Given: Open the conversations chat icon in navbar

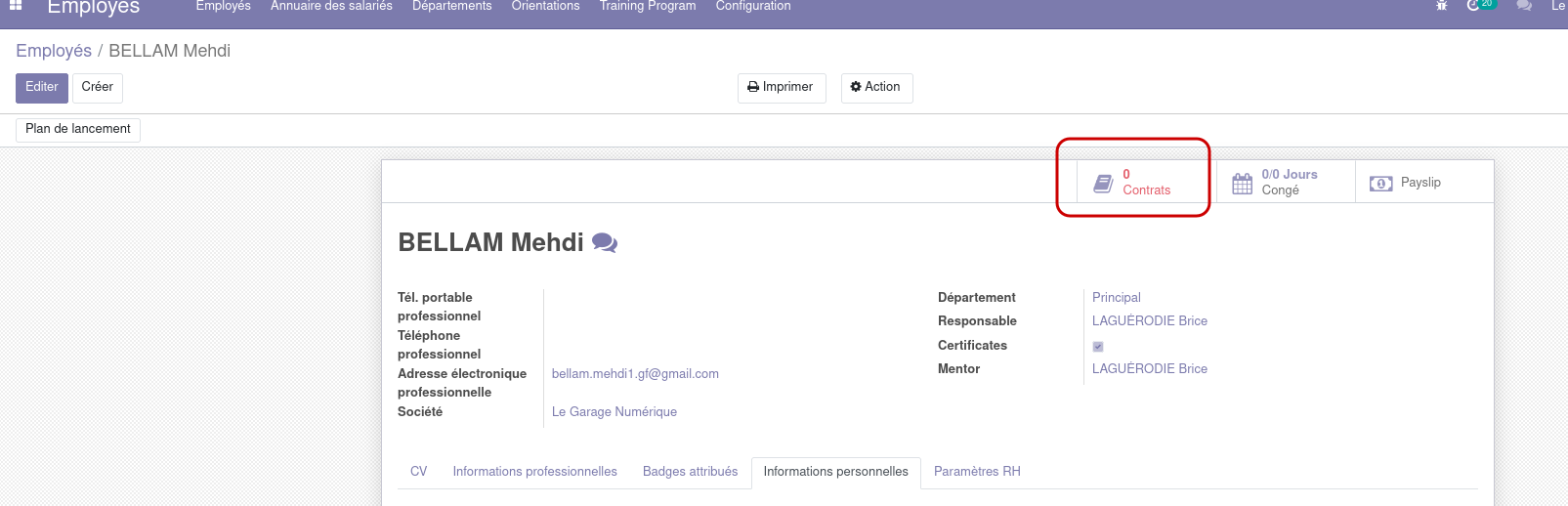Looking at the screenshot, I should [1524, 5].
